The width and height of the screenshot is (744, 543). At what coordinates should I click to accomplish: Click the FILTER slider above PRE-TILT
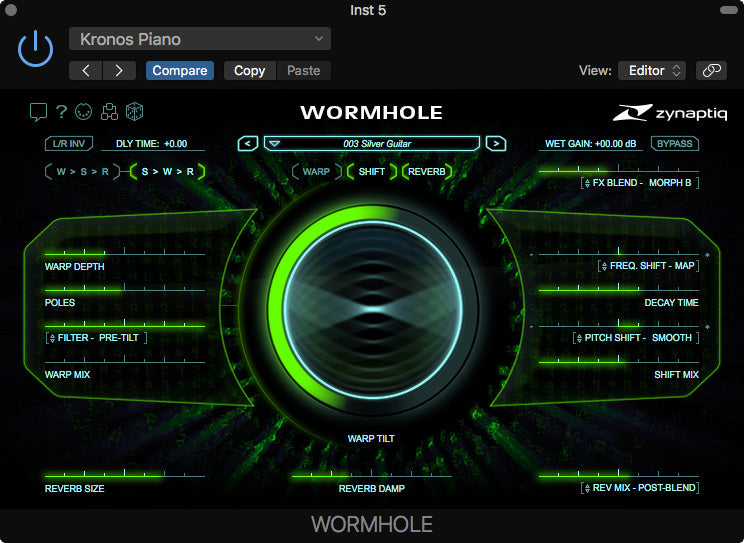click(x=125, y=325)
